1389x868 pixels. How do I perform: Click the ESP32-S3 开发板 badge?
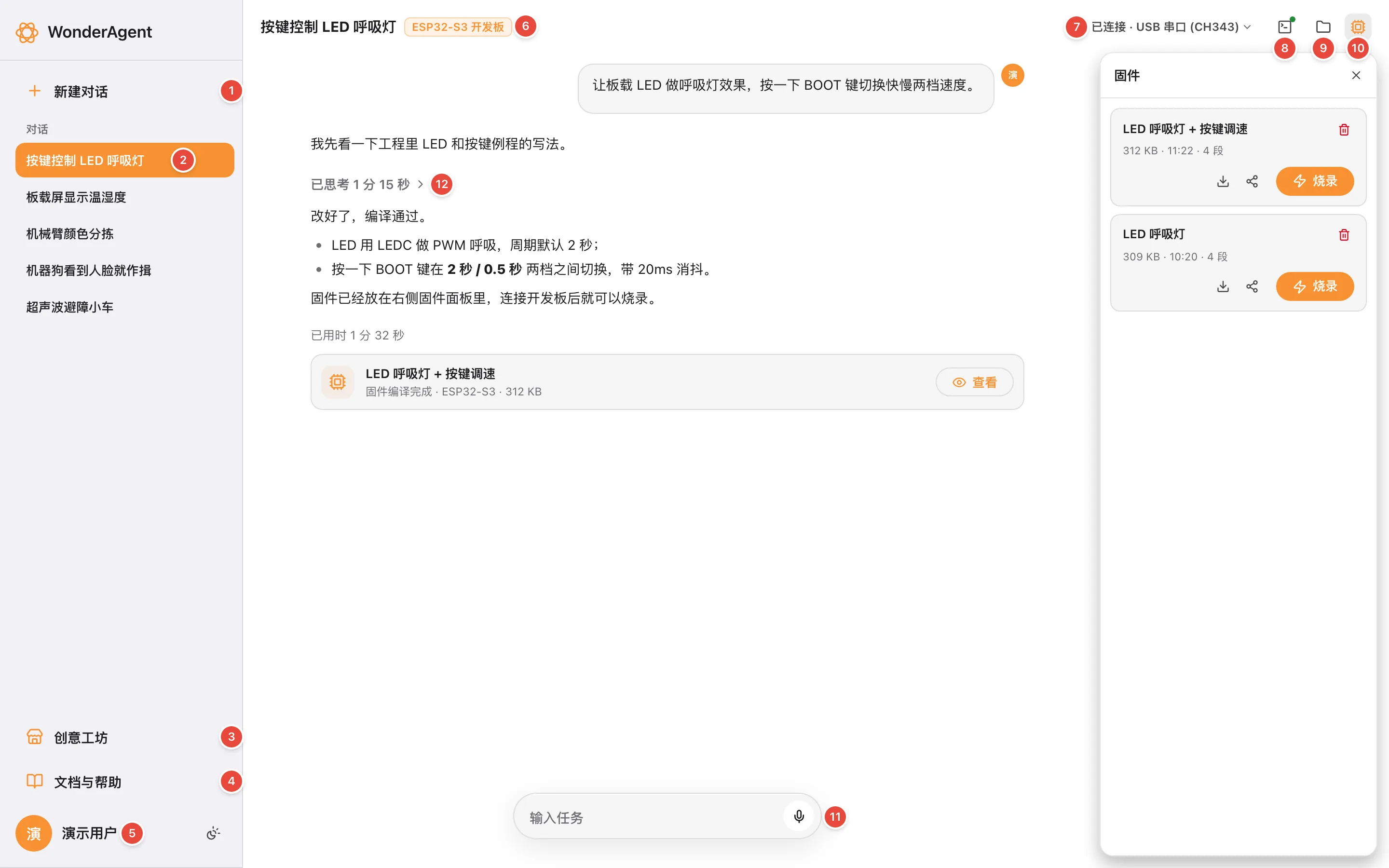point(457,27)
